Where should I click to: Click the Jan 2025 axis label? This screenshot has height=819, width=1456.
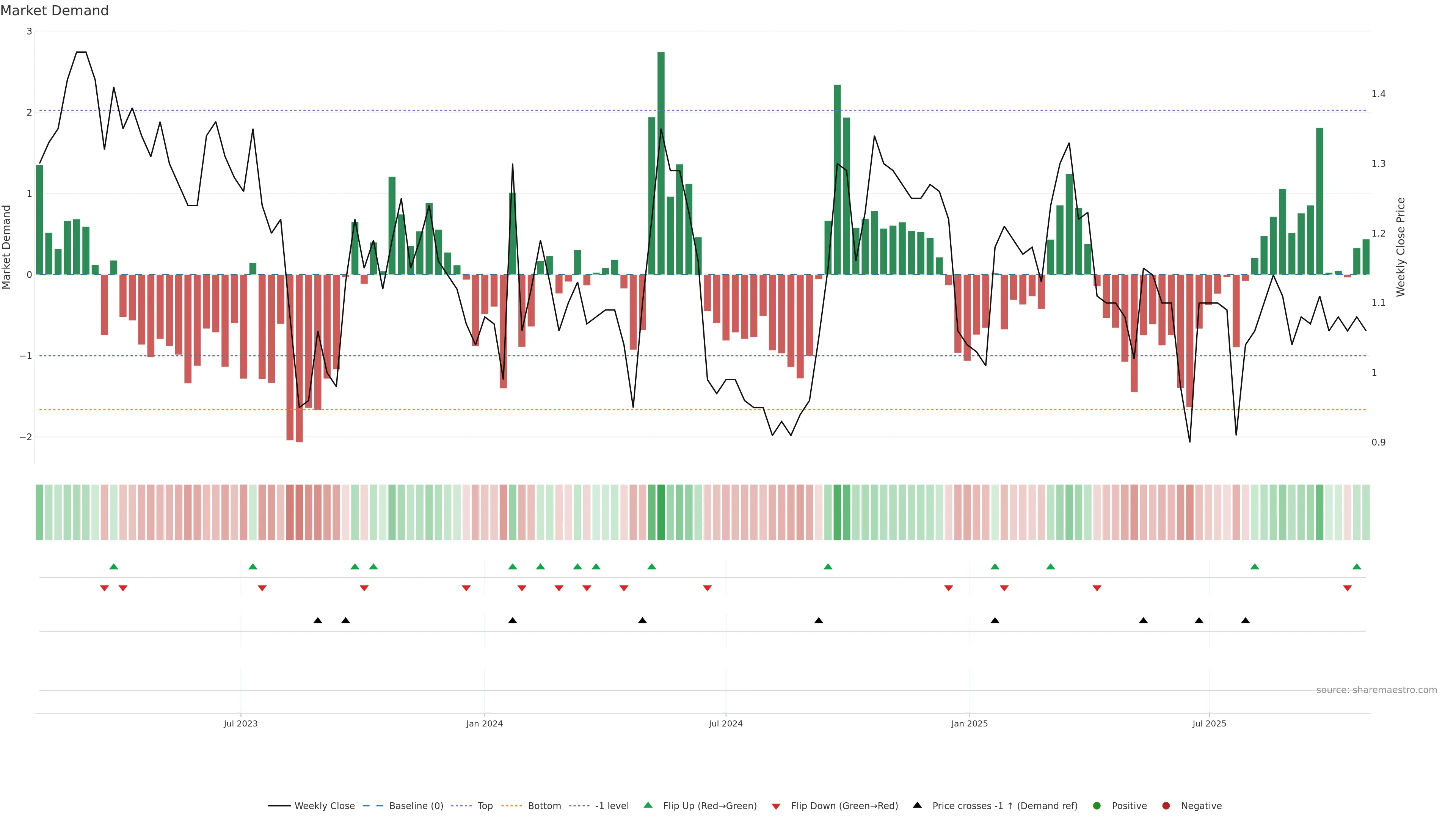(x=970, y=723)
